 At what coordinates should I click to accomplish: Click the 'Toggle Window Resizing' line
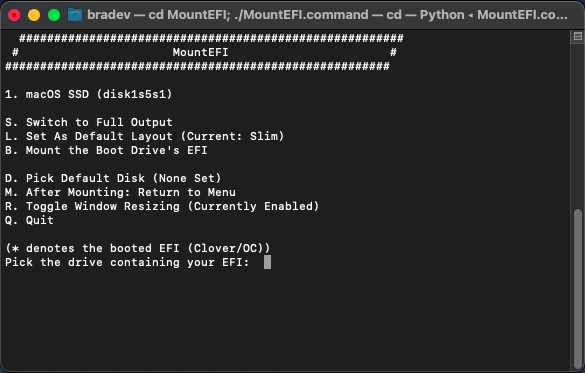point(162,206)
